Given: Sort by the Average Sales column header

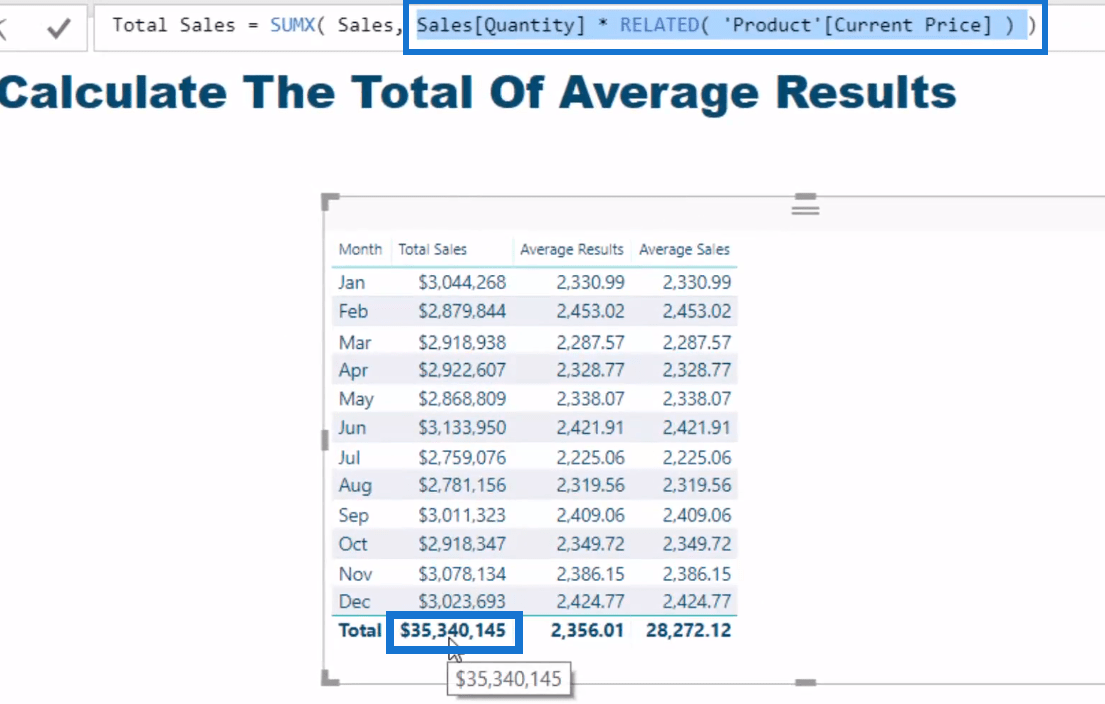Looking at the screenshot, I should [x=684, y=249].
